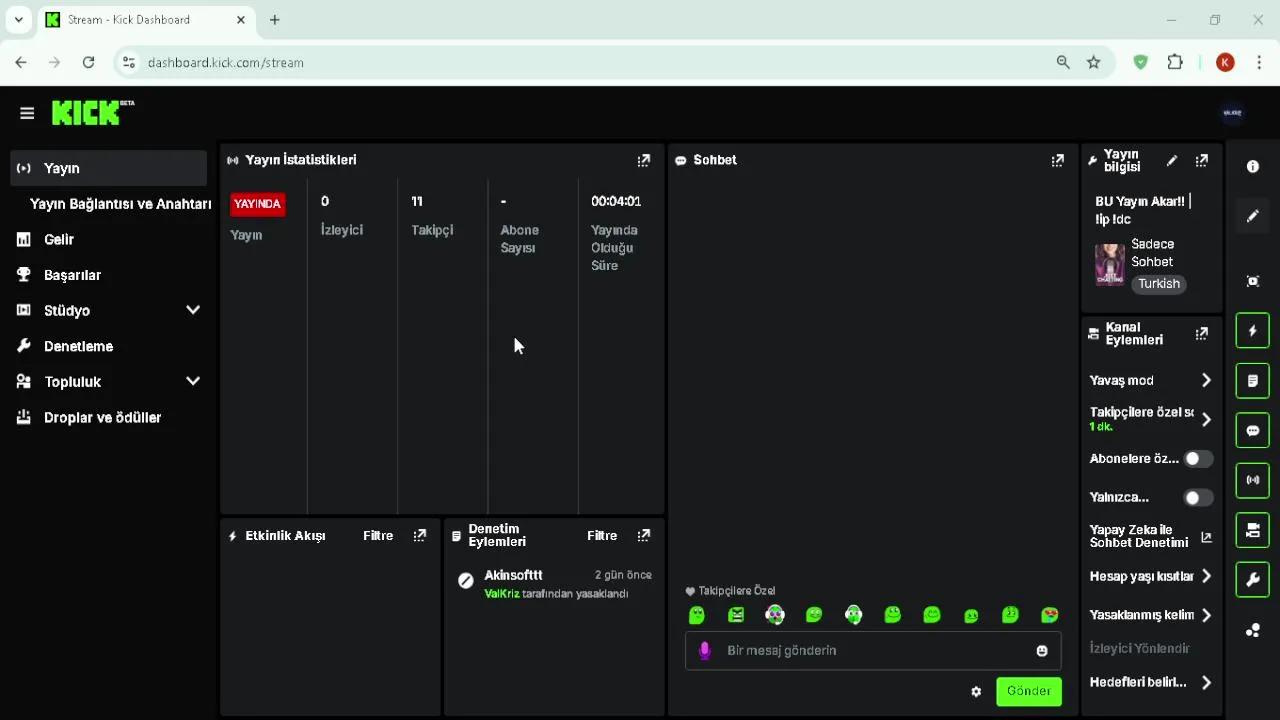The image size is (1280, 720).
Task: Click the info icon in the right toolbar
Action: pos(1253,167)
